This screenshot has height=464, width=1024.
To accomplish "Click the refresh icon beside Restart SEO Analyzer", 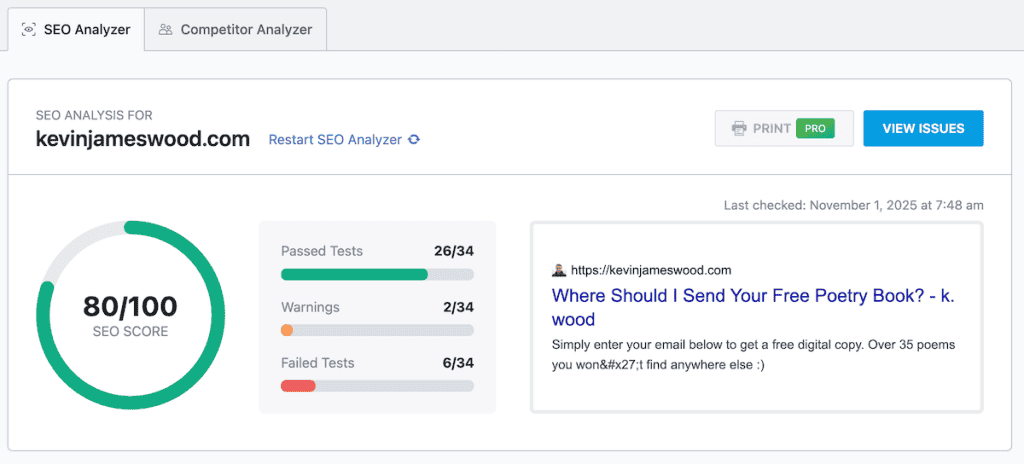I will pos(413,140).
